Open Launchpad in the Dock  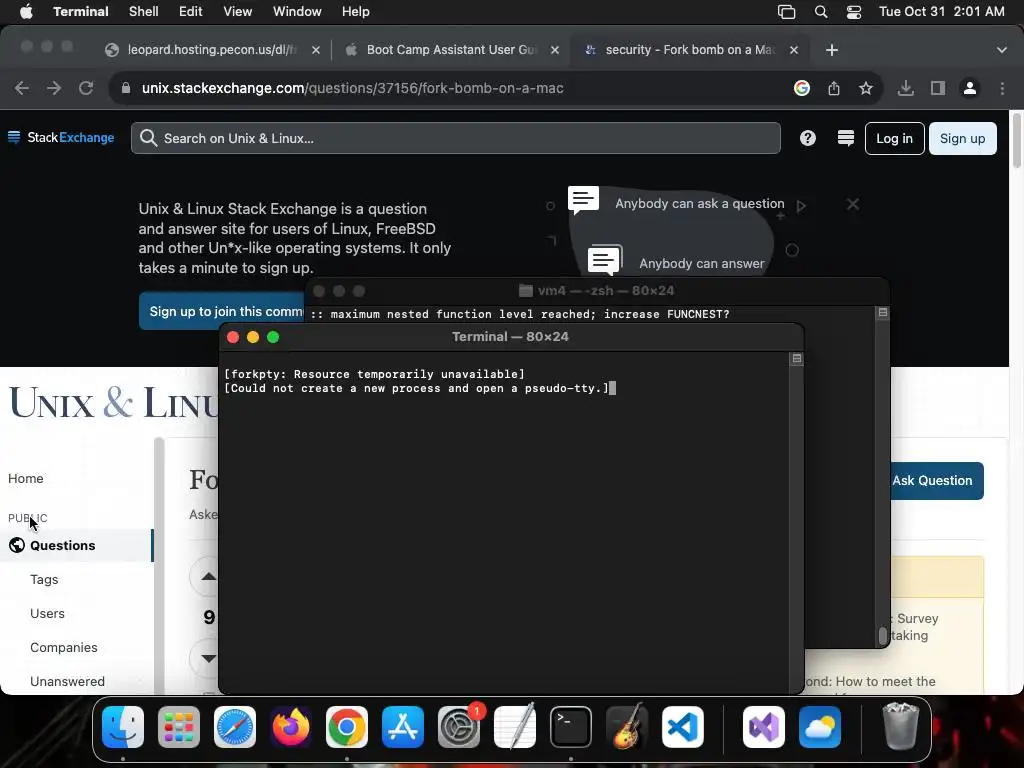pyautogui.click(x=179, y=727)
